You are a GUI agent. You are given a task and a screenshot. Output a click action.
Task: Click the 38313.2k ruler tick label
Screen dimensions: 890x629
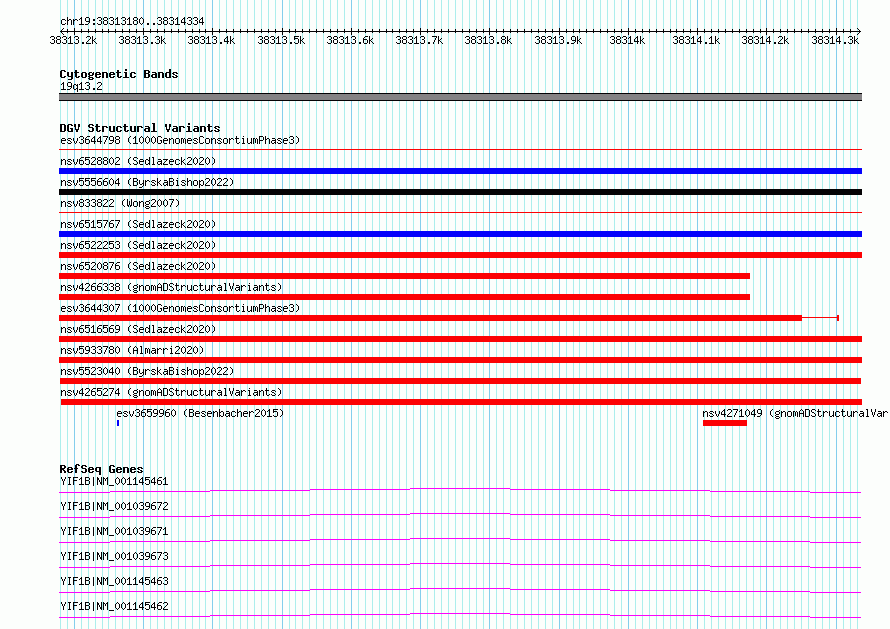tap(73, 40)
